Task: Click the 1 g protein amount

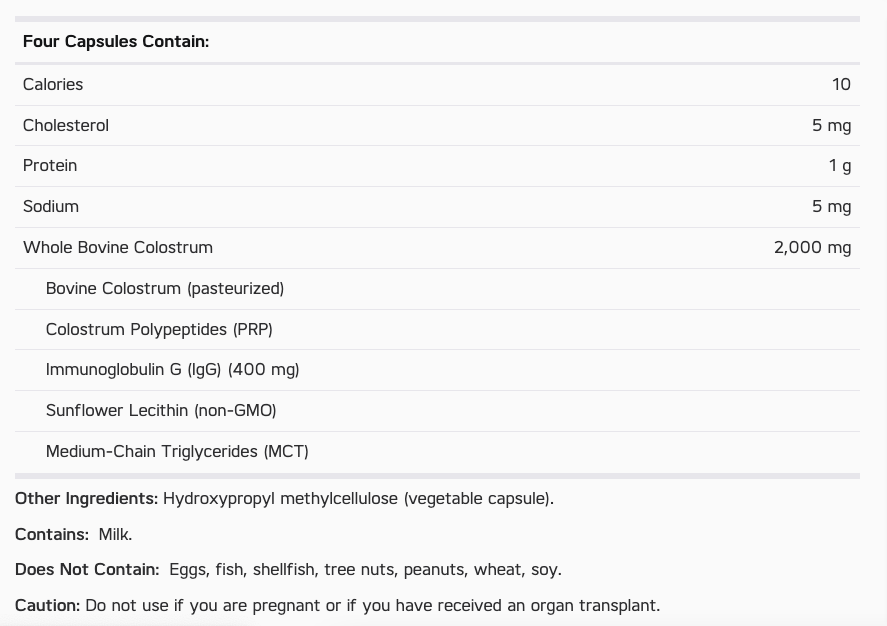Action: [839, 165]
